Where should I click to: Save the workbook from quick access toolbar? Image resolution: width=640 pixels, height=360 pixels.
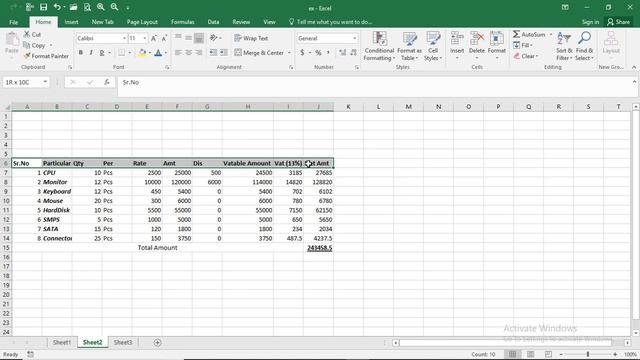[x=43, y=7]
